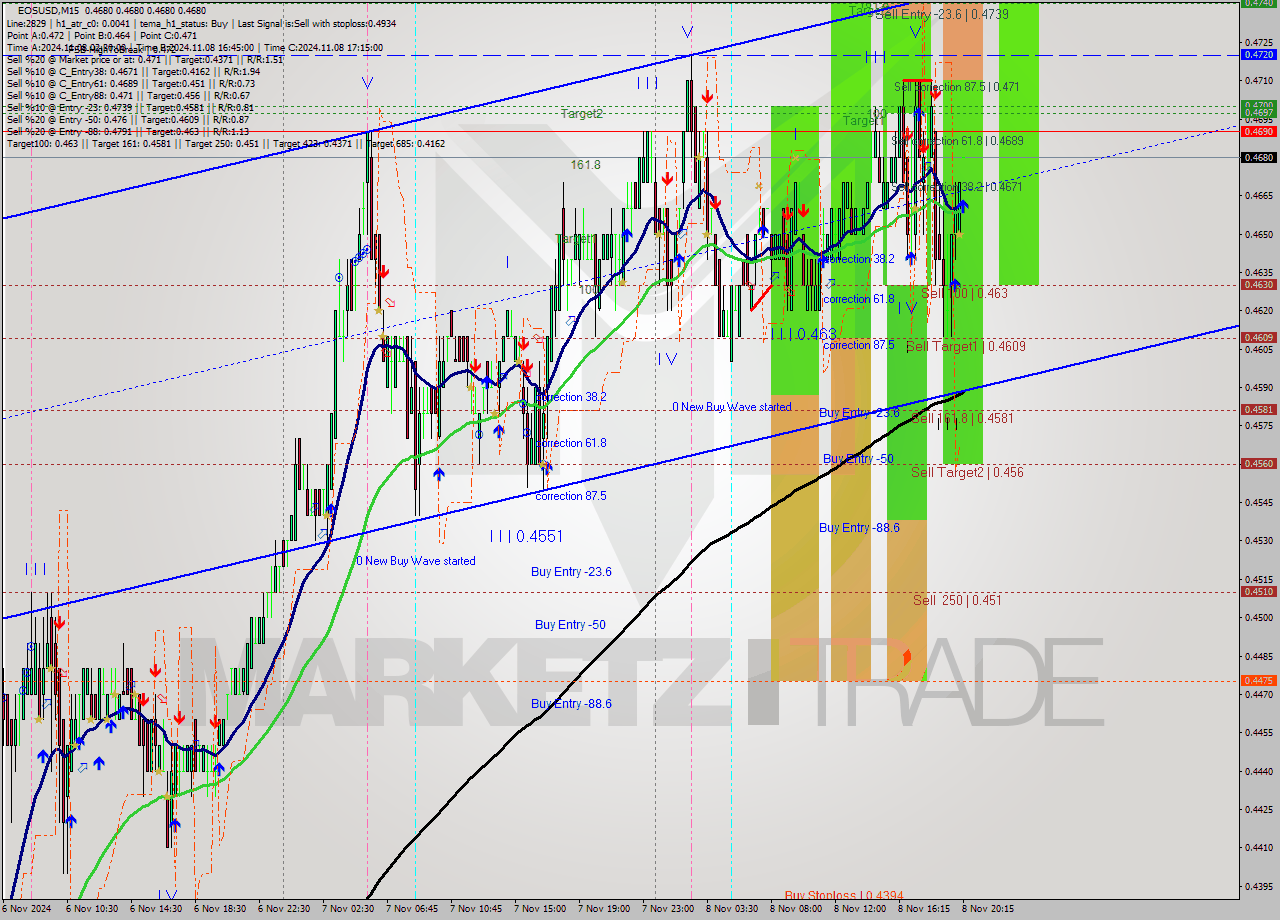Click the 0.4500 price scale value
The width and height of the screenshot is (1280, 920).
pos(1258,617)
